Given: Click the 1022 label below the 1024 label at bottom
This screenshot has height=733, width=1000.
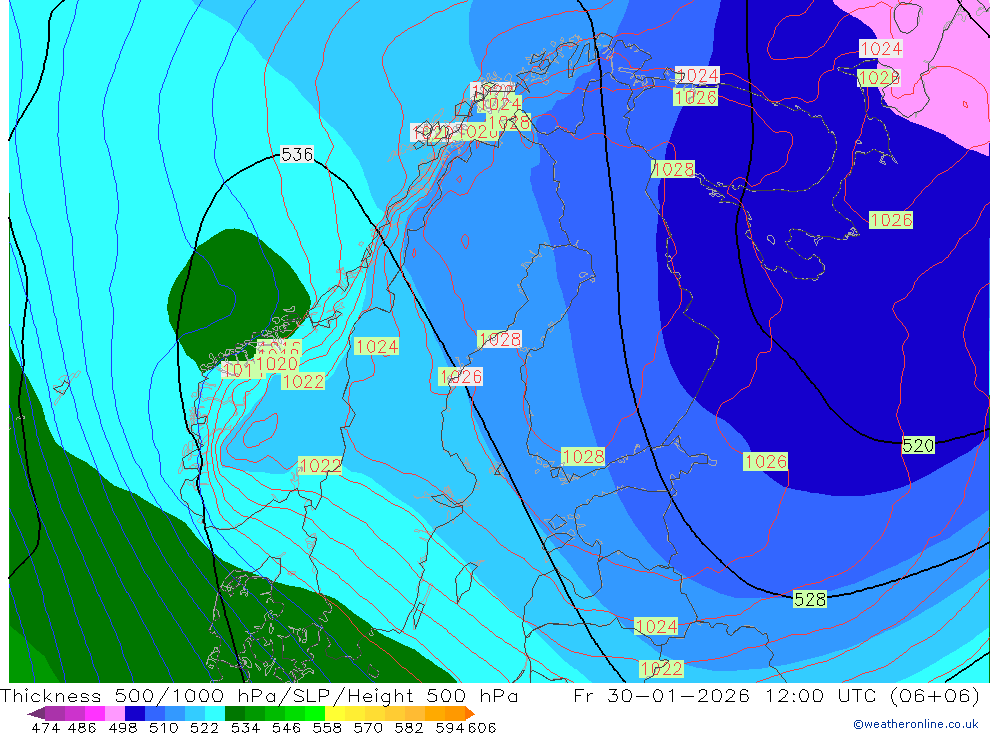Looking at the screenshot, I should pyautogui.click(x=662, y=669).
